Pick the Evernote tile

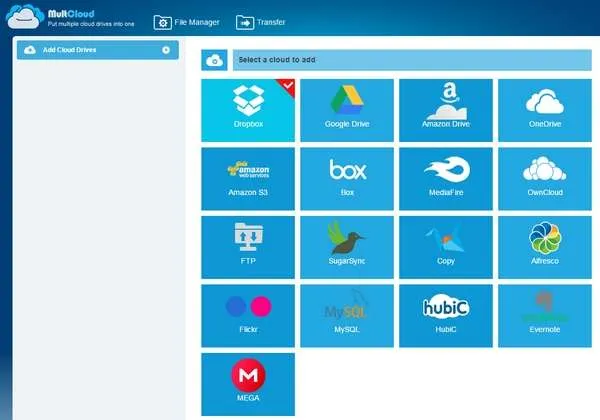[545, 316]
